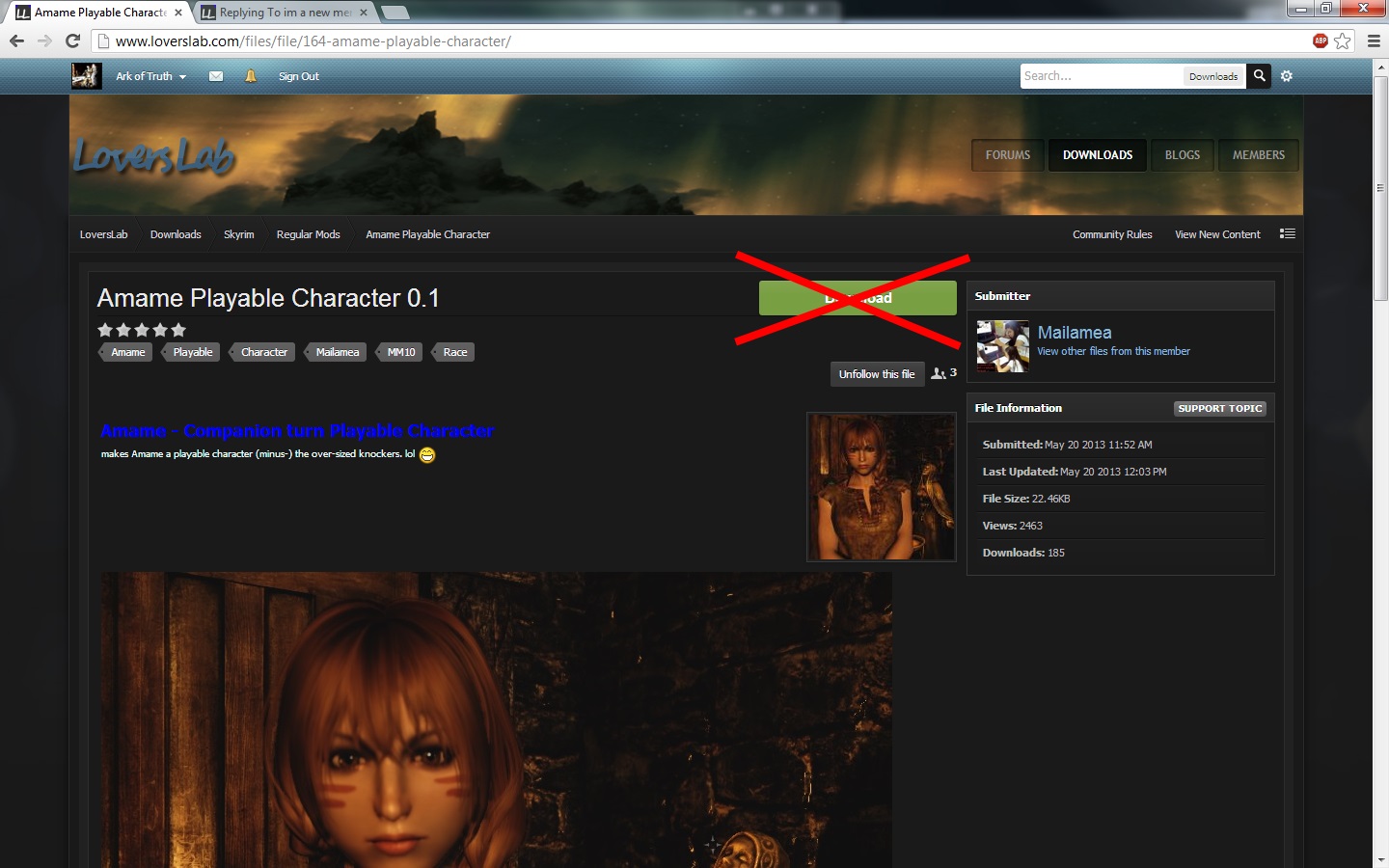Click the 'Amame Playable Character 0.1' title
Screen dimensions: 1389x868
point(268,298)
